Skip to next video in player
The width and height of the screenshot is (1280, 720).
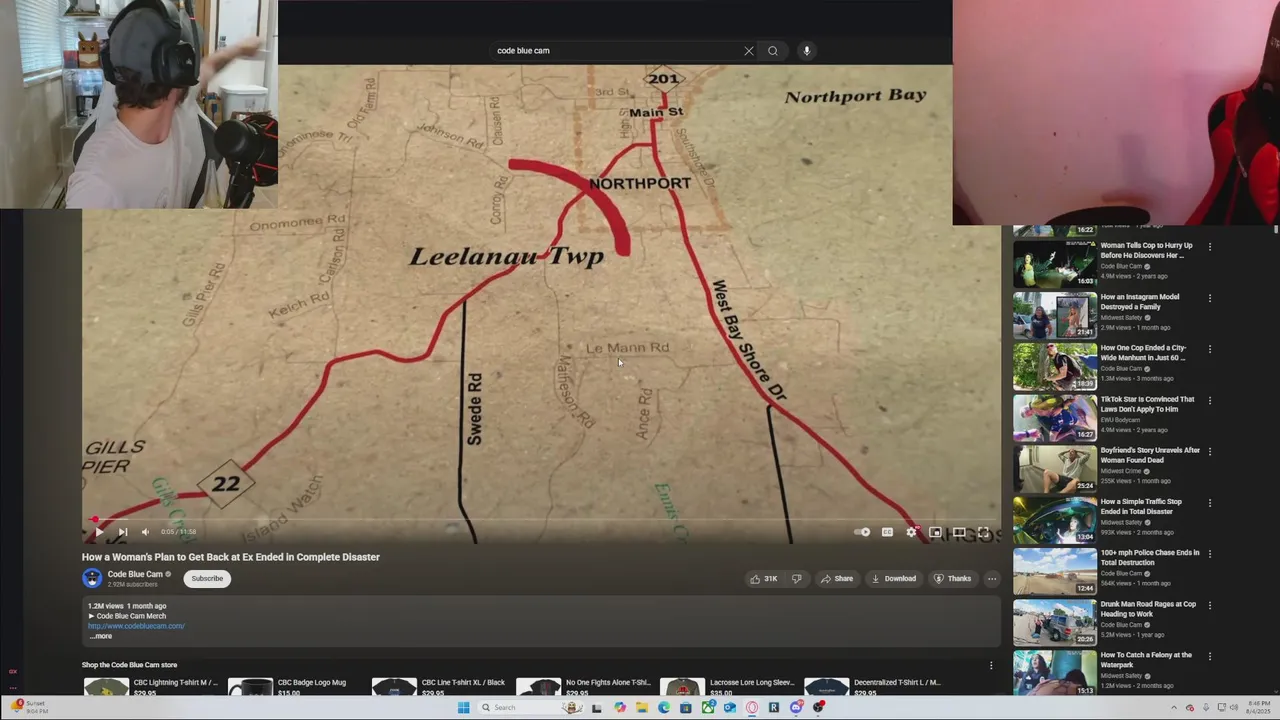tap(122, 532)
